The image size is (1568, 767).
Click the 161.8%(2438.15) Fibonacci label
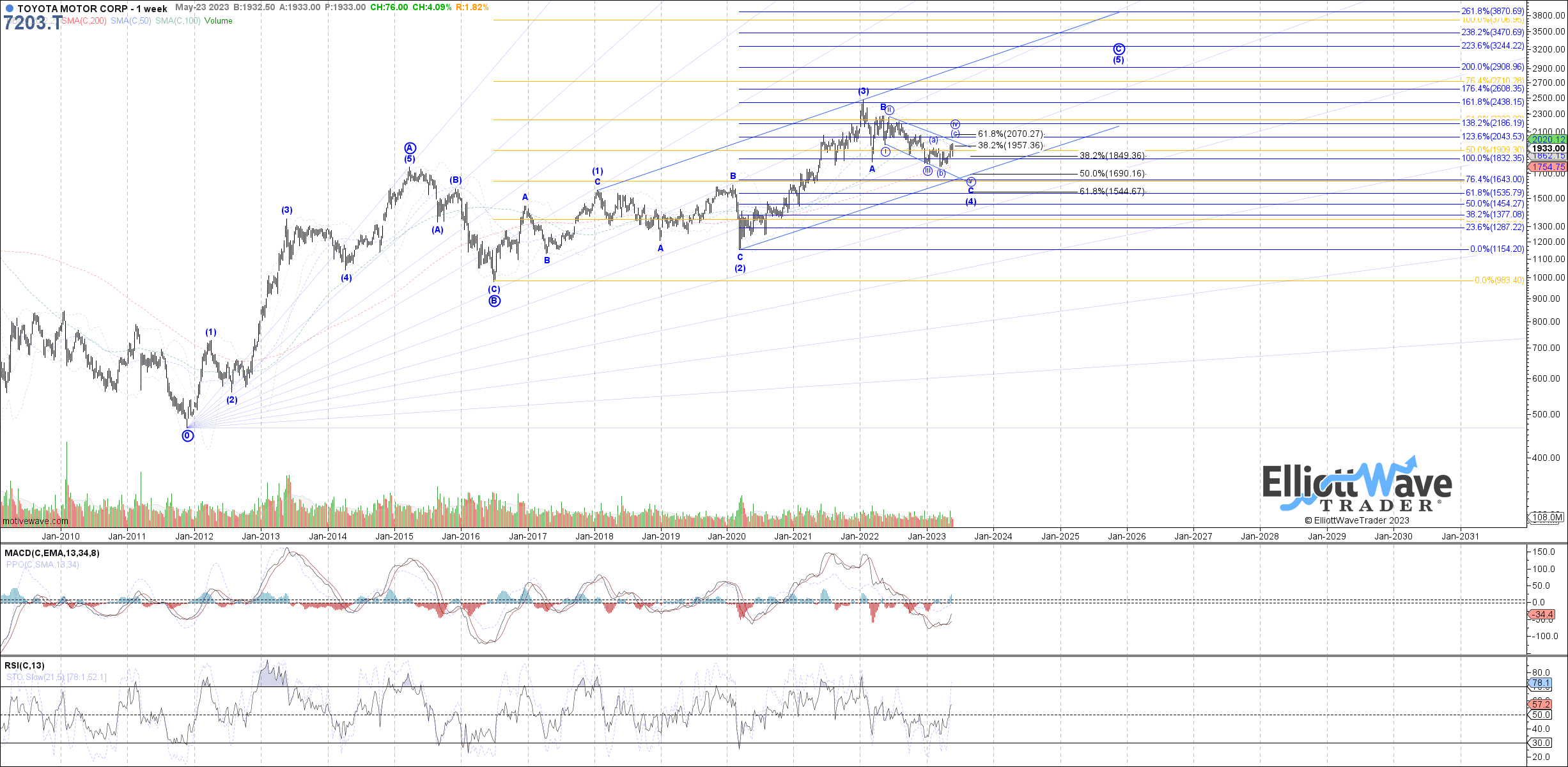[1493, 102]
